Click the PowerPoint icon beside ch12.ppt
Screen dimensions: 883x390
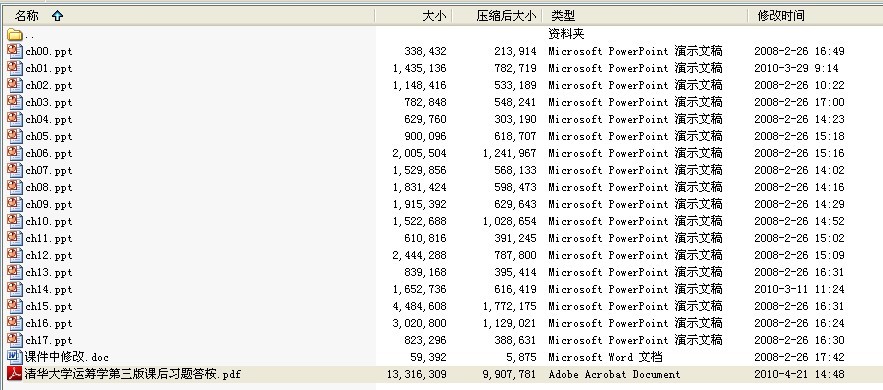coord(15,254)
